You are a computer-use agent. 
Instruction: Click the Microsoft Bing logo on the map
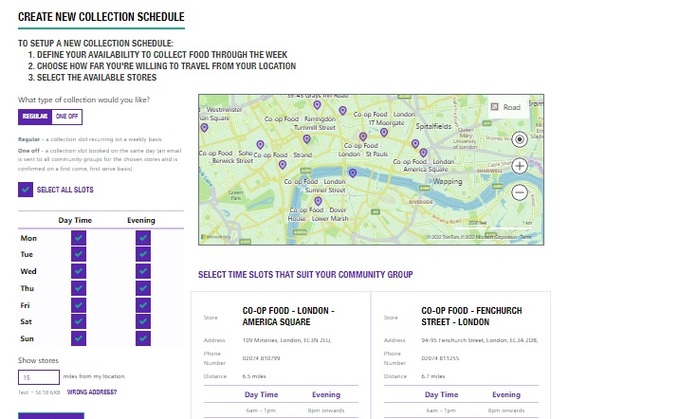[216, 237]
